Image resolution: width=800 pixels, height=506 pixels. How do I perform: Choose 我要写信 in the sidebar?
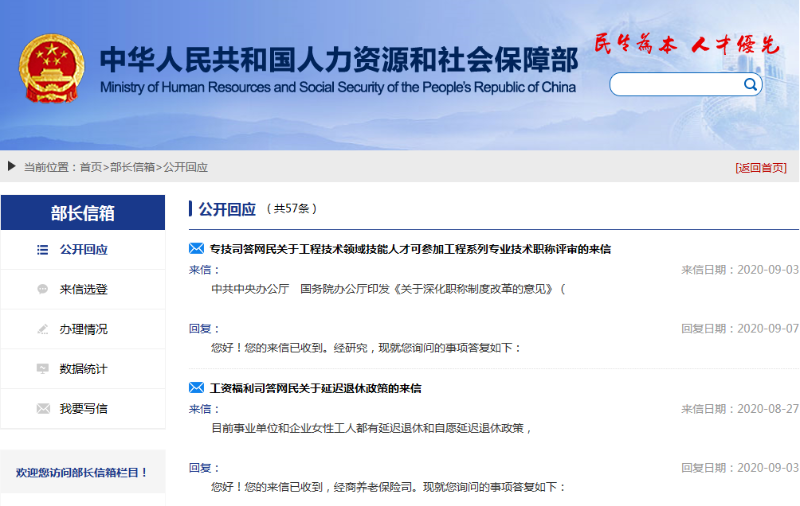(83, 409)
